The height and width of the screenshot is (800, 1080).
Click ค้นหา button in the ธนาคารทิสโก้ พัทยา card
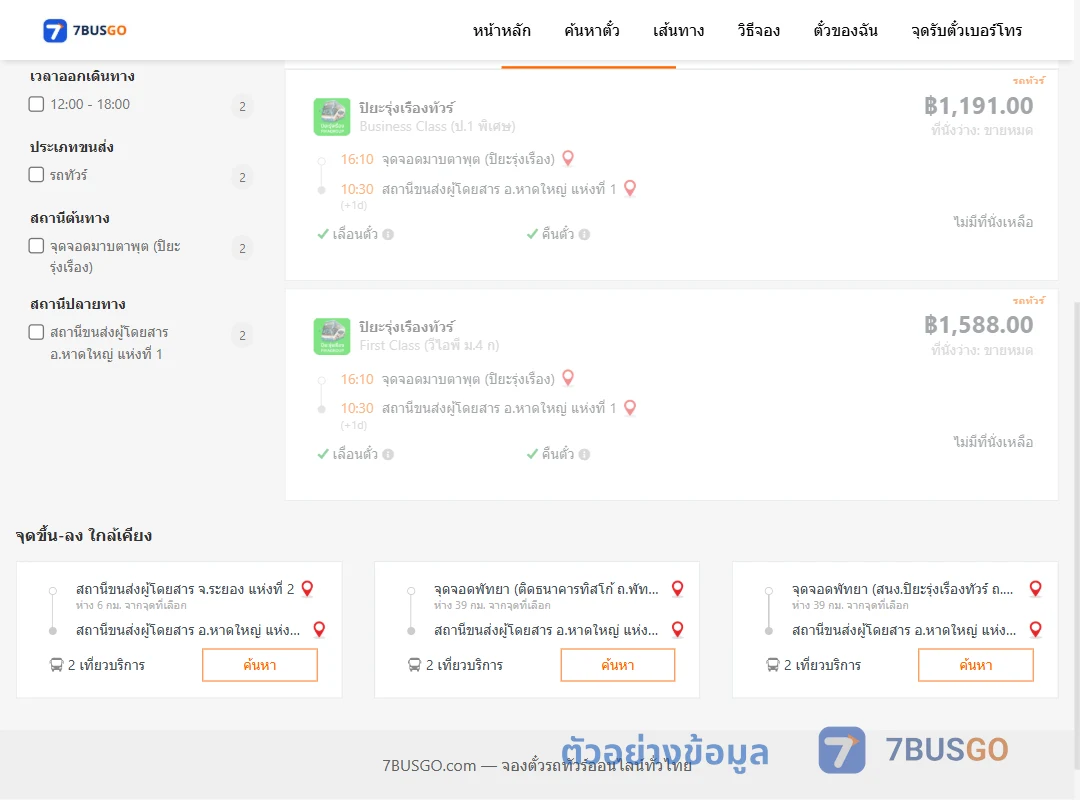[618, 665]
